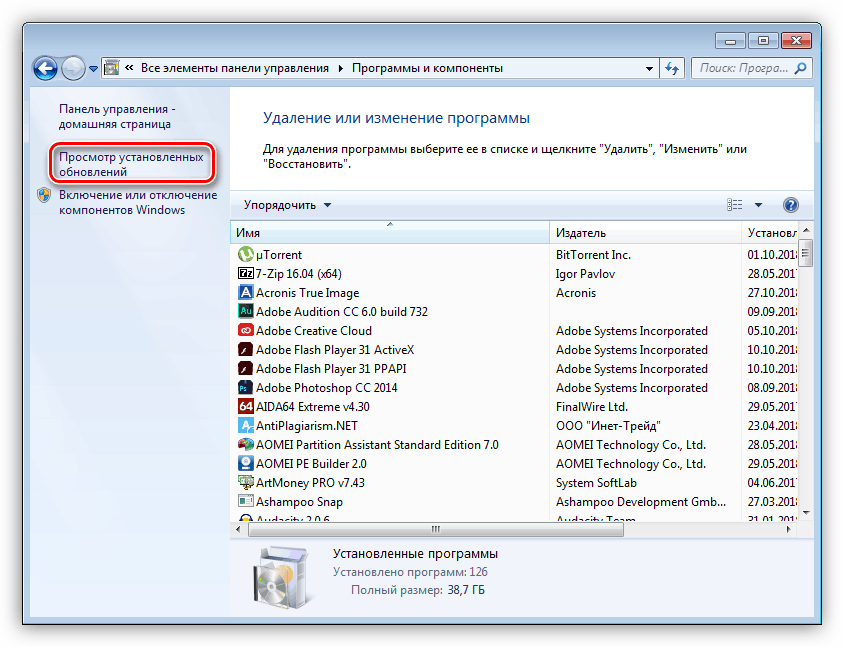Click the horizontal scrollbar thumb

[436, 529]
